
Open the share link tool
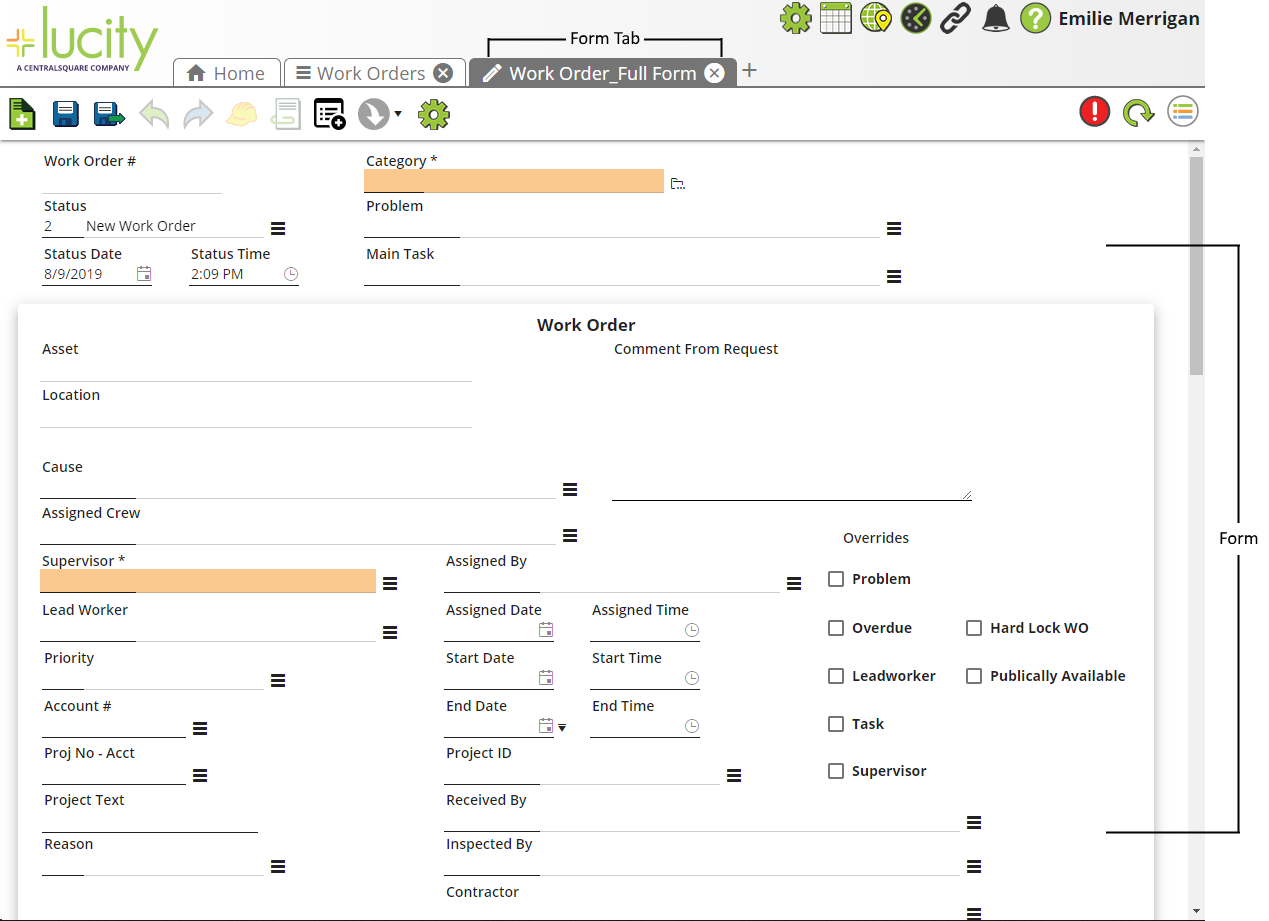coord(955,18)
